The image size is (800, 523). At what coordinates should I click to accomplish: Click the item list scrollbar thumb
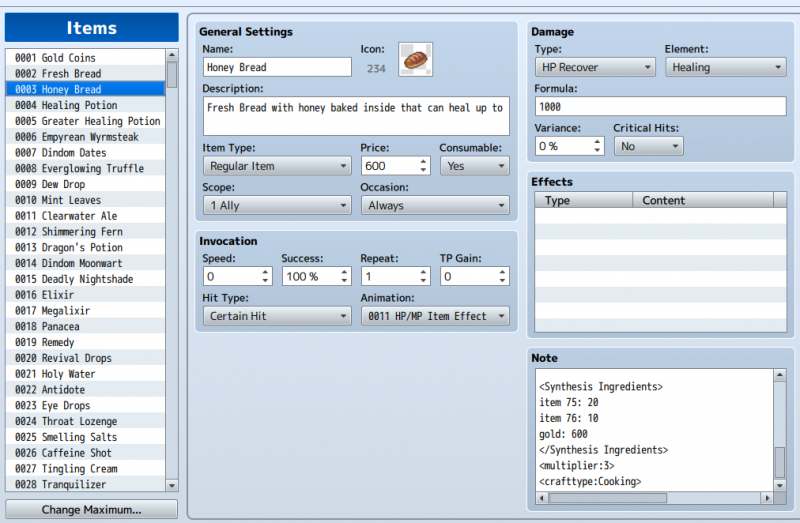(172, 74)
